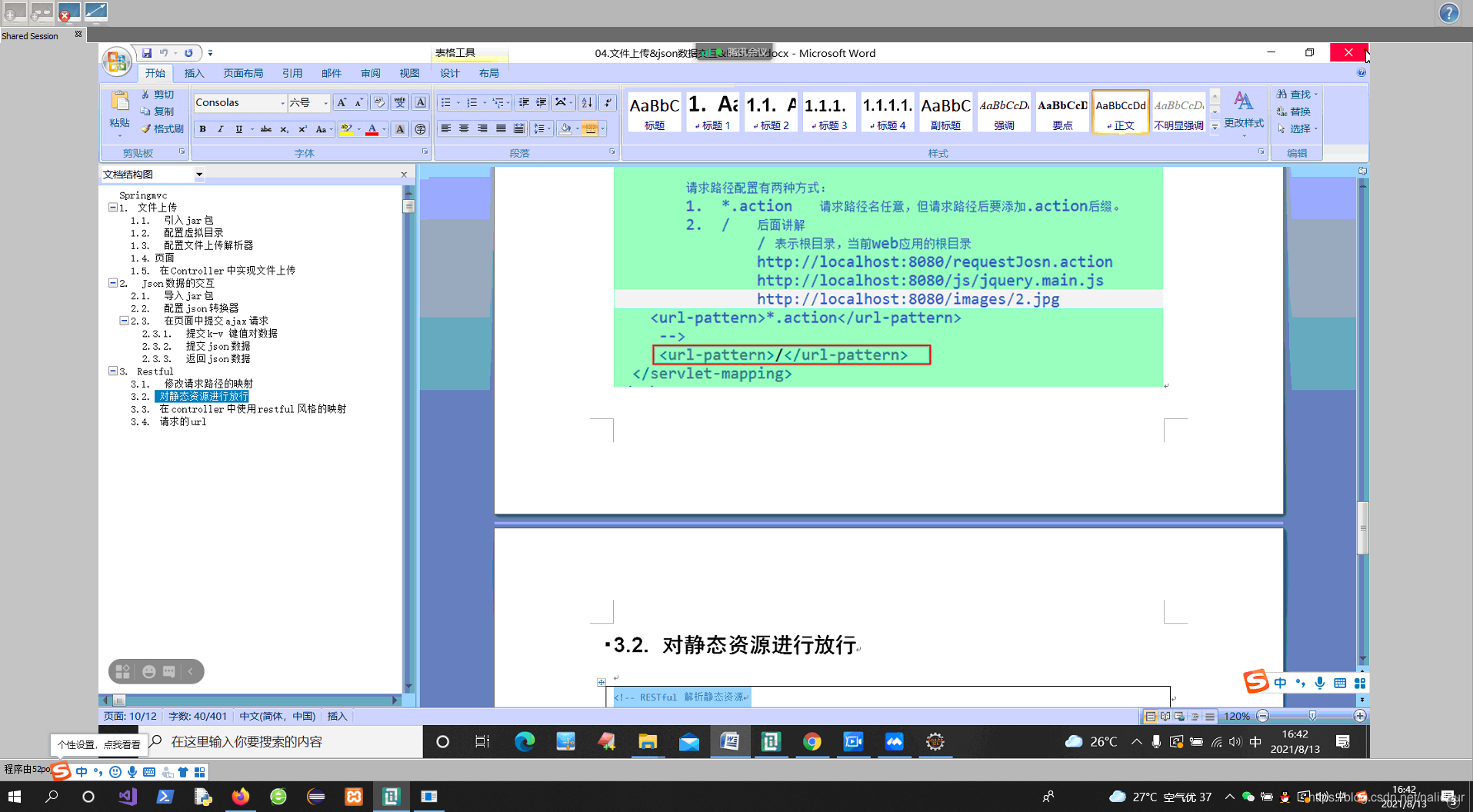1473x812 pixels.
Task: Increase paragraph indent
Action: [x=542, y=102]
